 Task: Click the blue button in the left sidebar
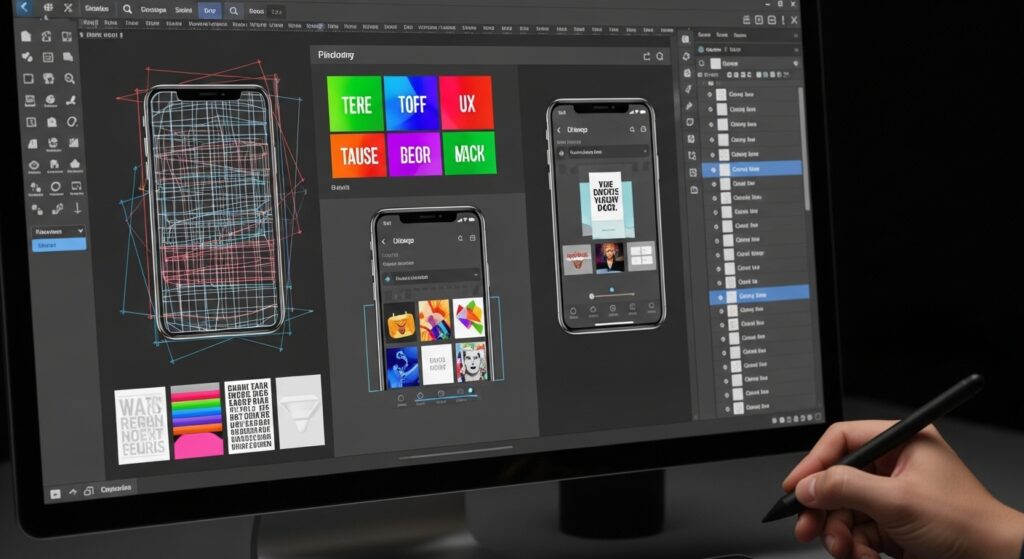tap(58, 245)
